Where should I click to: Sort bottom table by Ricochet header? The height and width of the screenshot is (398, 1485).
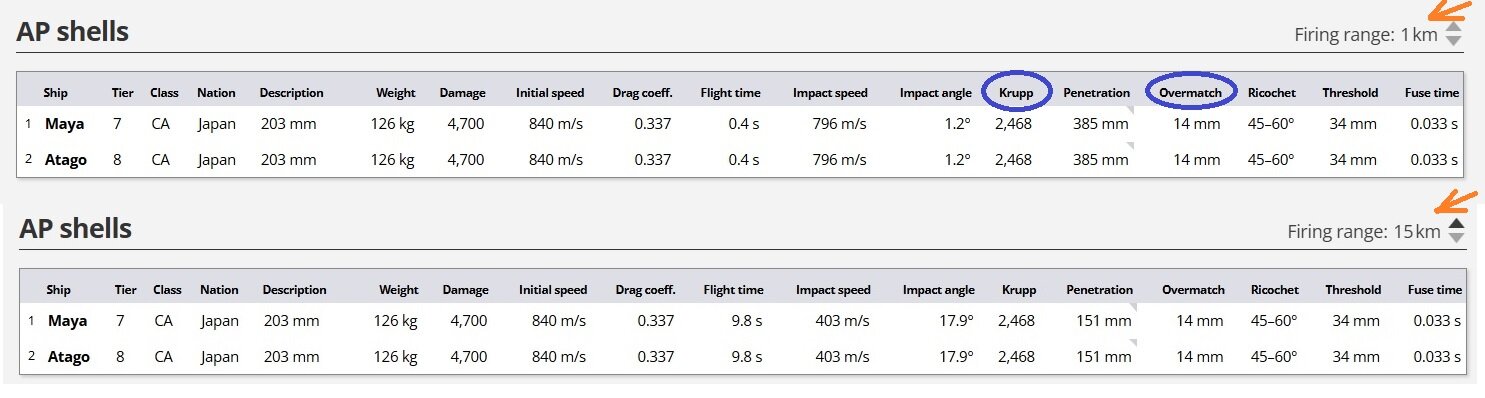[x=1275, y=290]
